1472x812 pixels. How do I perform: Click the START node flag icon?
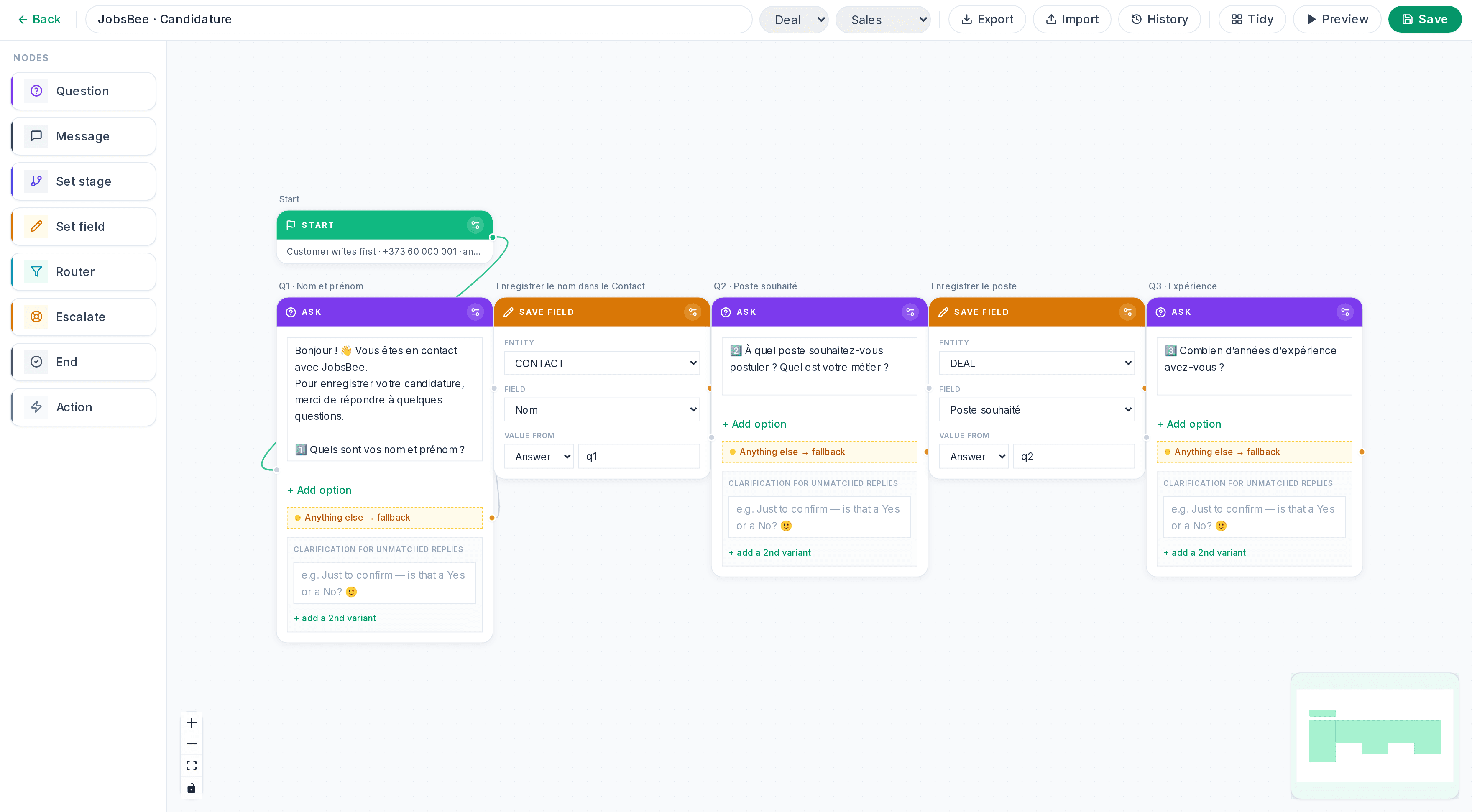coord(290,225)
